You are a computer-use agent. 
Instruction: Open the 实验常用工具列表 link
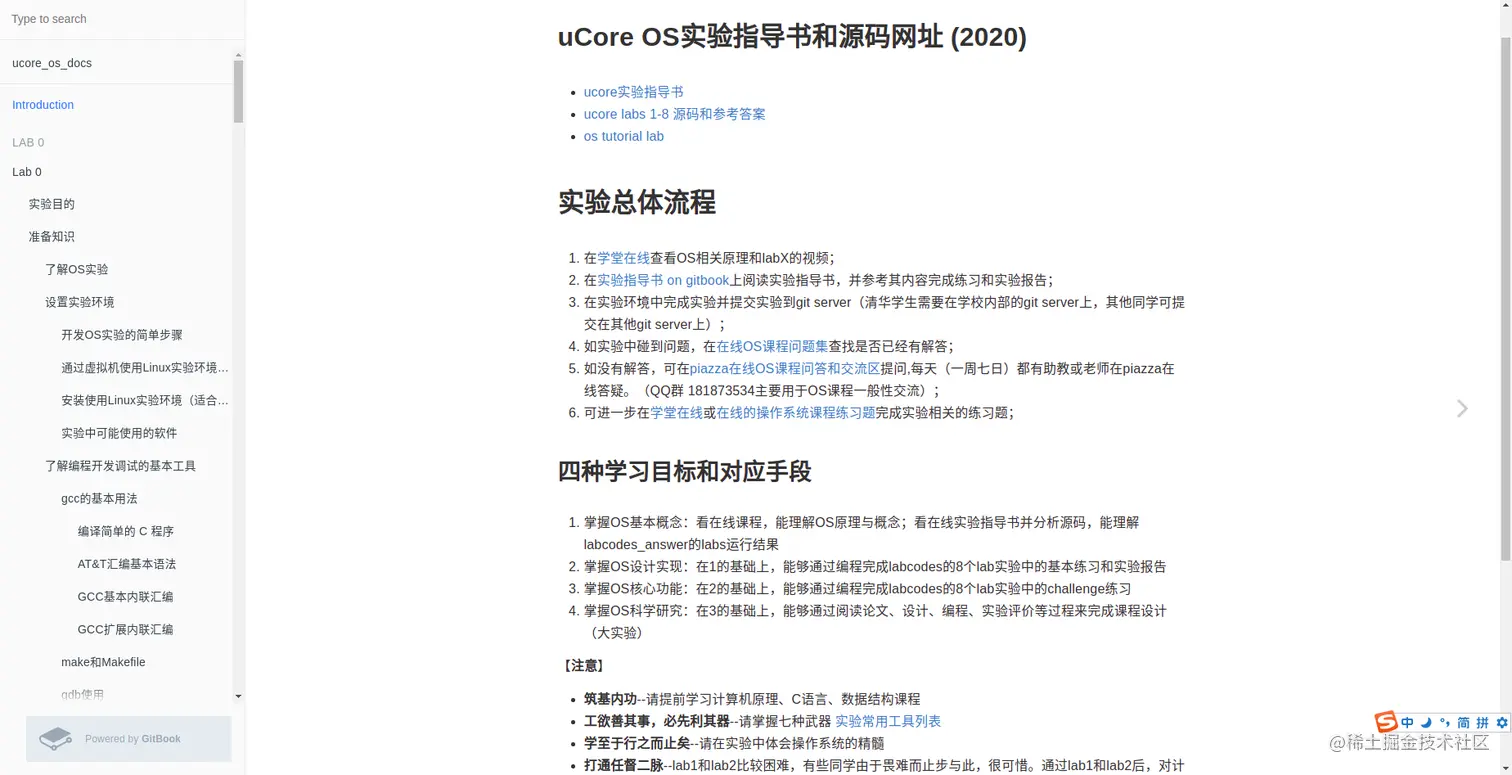(887, 721)
